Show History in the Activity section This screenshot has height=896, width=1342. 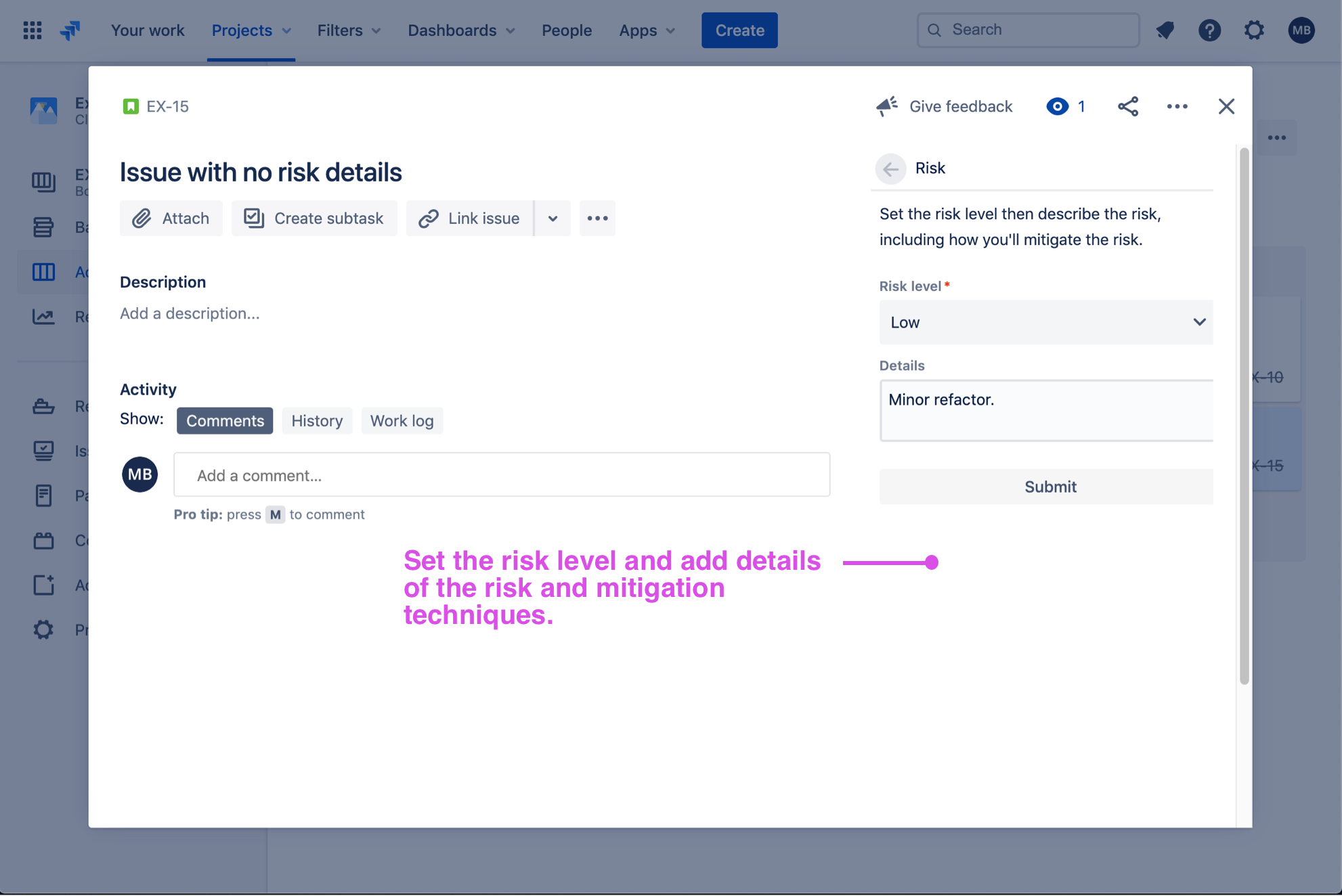coord(317,420)
